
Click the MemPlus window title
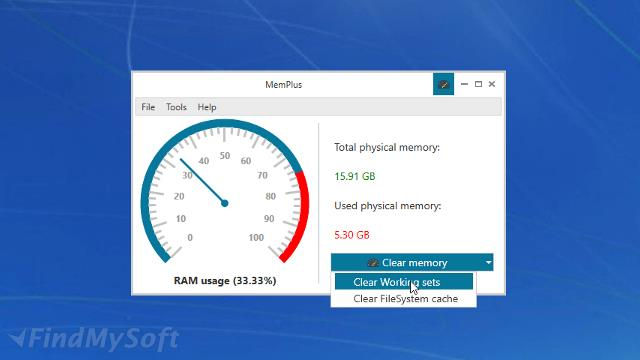pos(284,84)
